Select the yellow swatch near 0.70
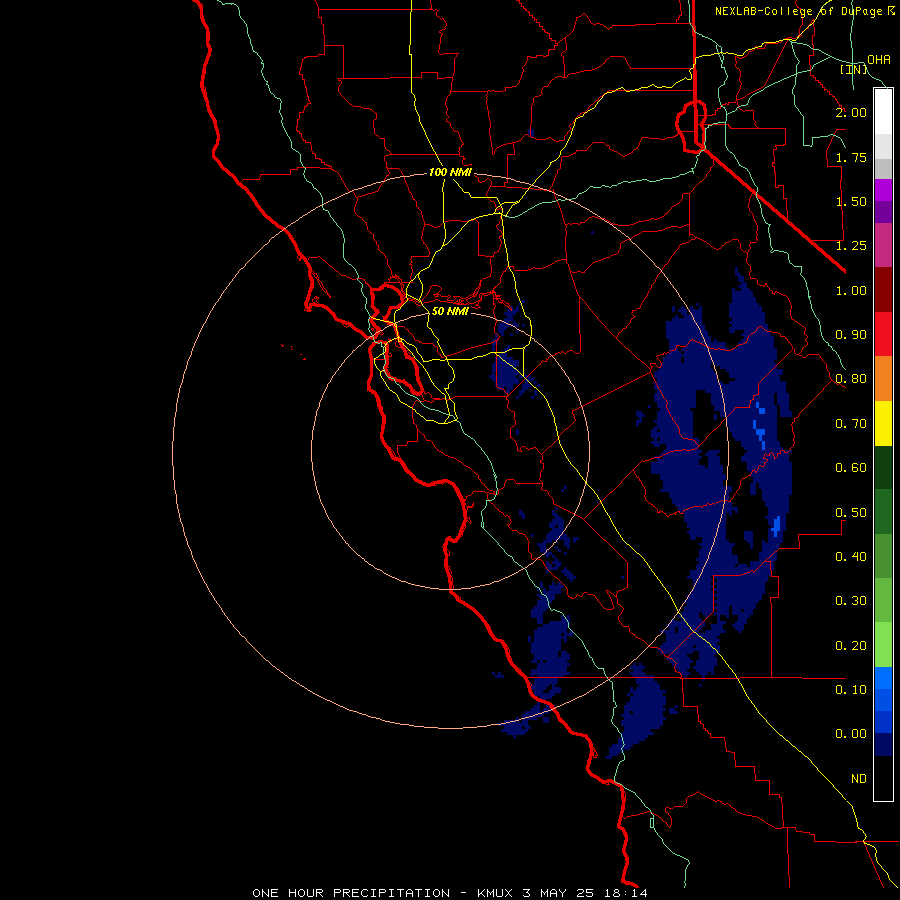900x900 pixels. 883,424
